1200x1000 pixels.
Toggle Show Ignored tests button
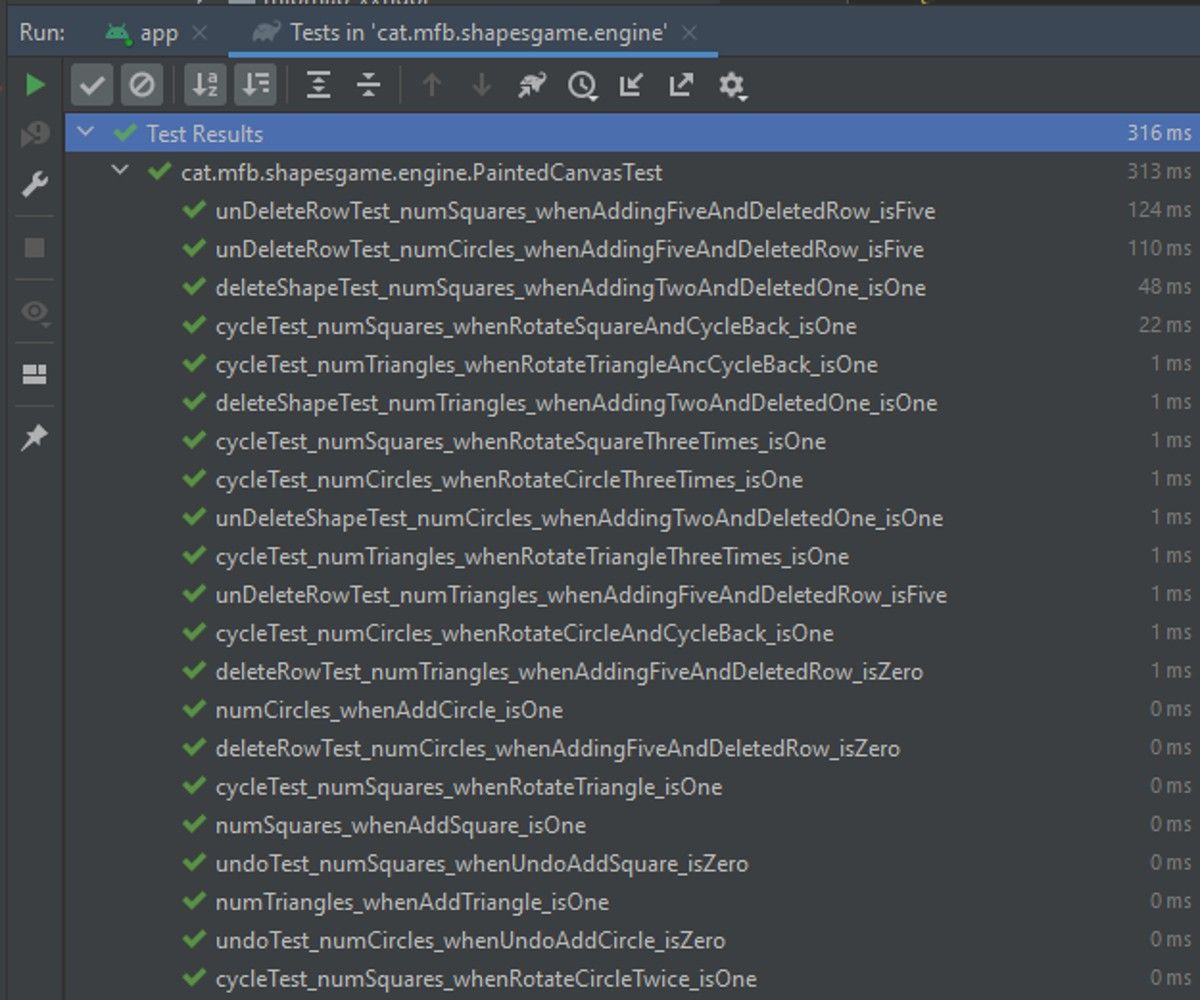142,86
